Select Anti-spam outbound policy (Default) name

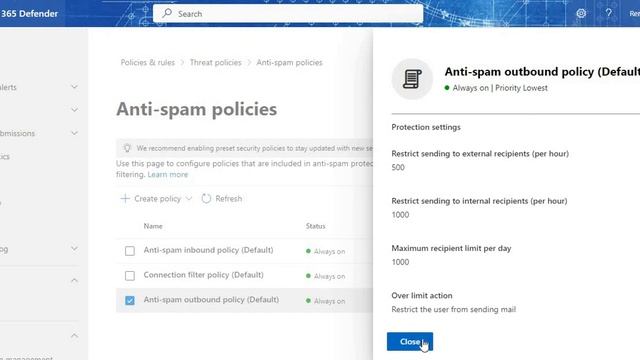click(x=211, y=300)
